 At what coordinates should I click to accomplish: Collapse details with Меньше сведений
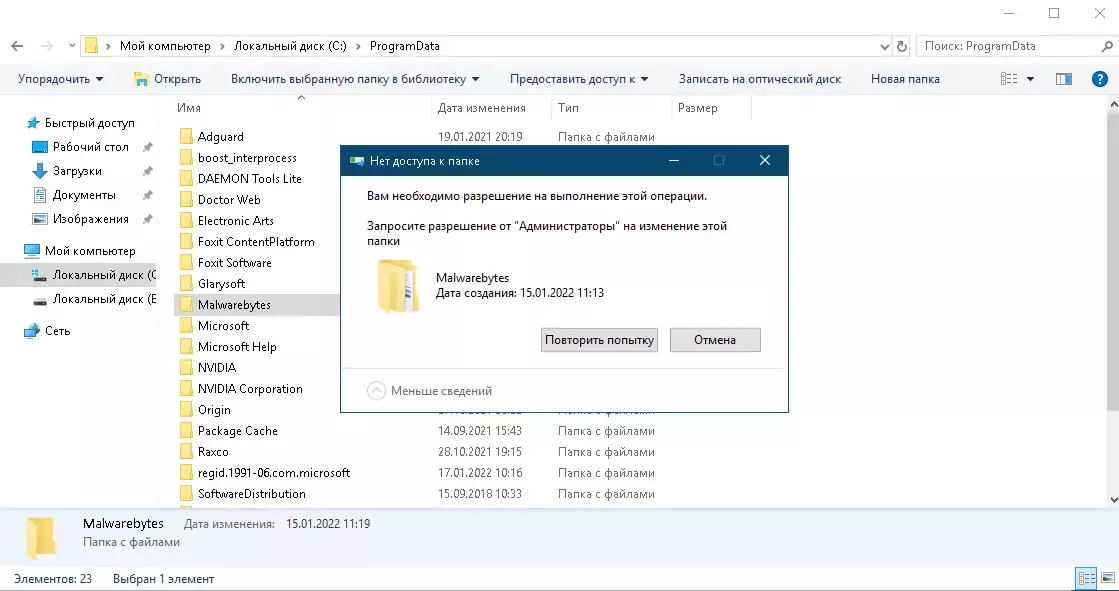430,390
